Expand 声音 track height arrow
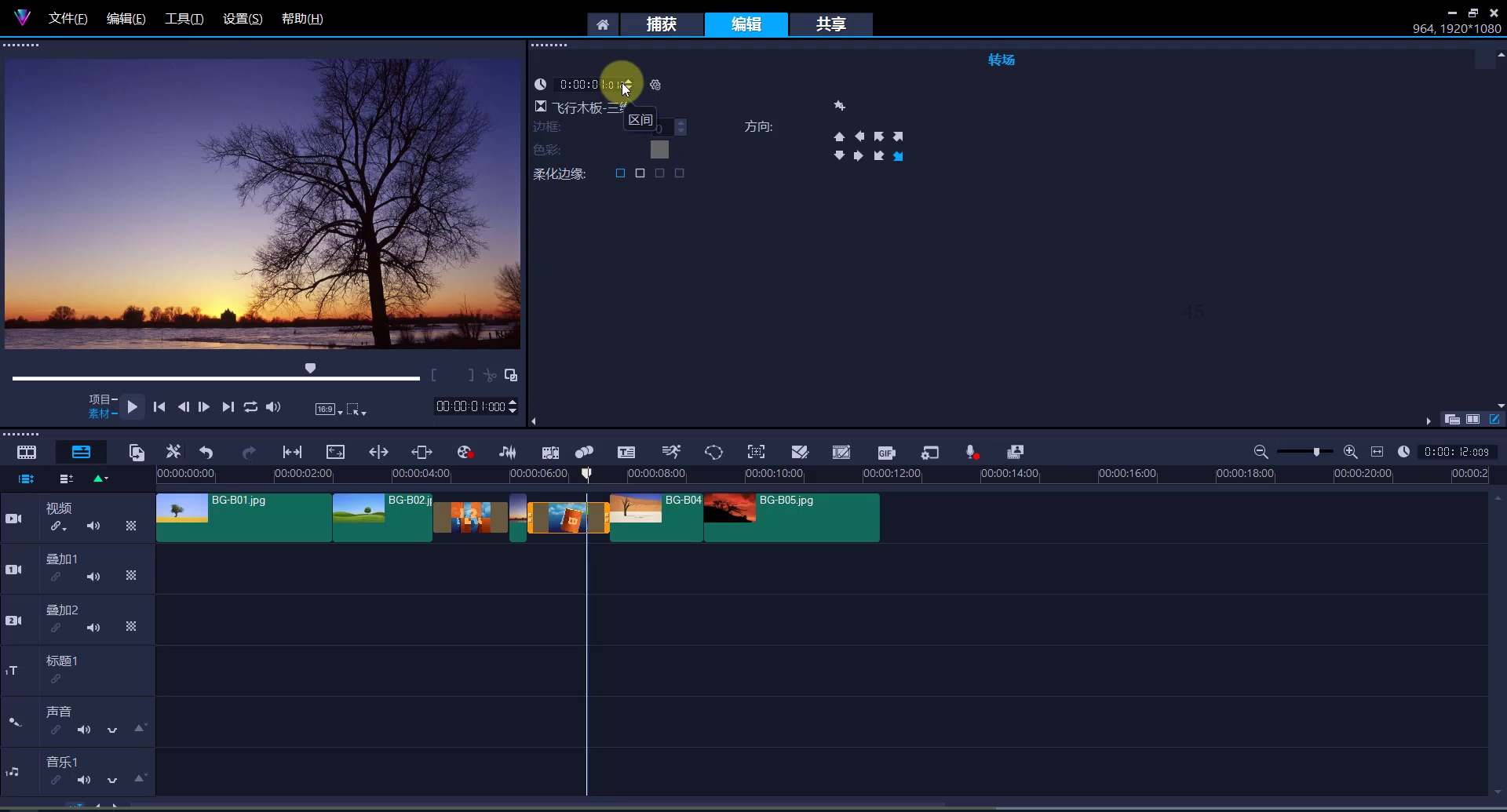 click(140, 728)
